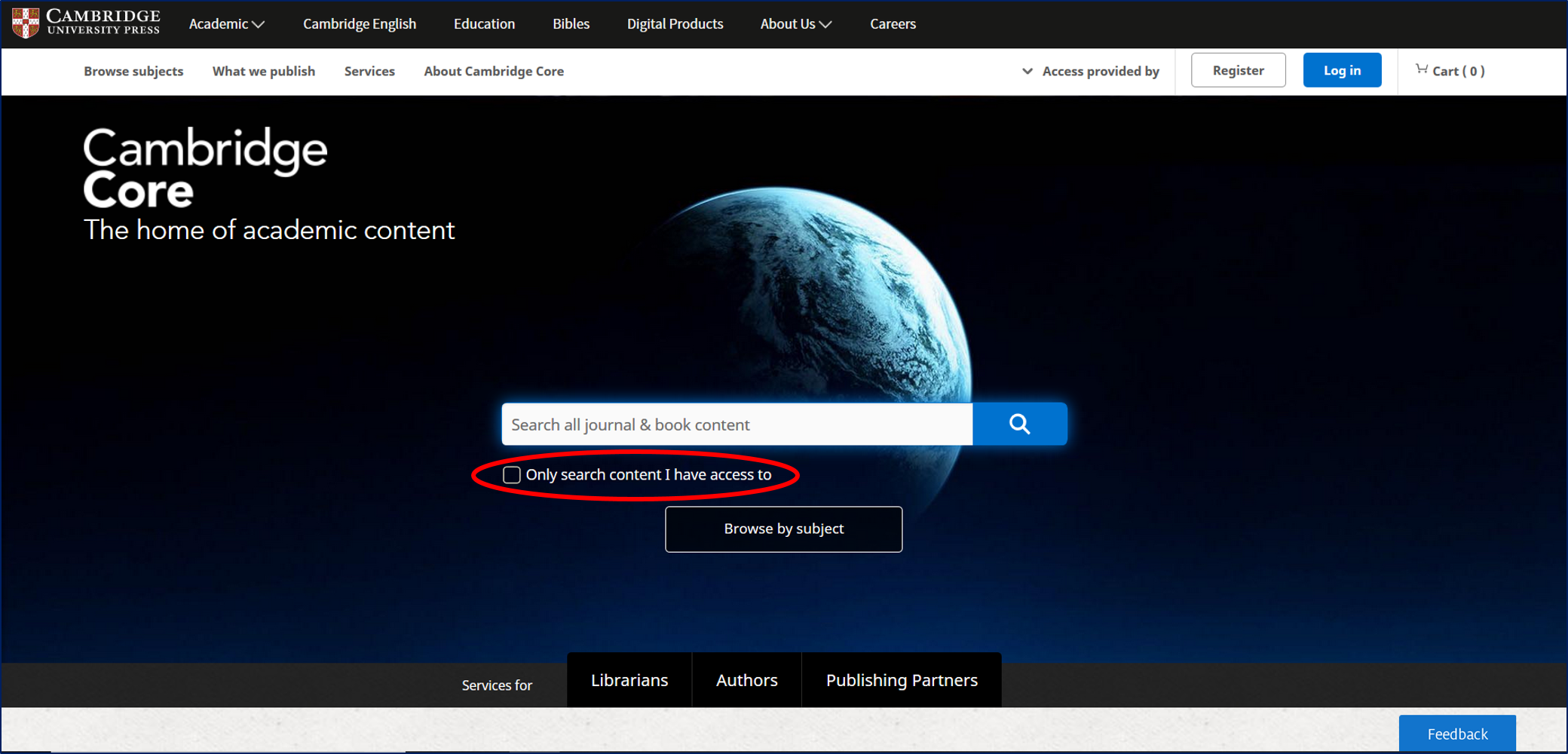
Task: Enable Only search content I have access to
Action: click(x=512, y=475)
